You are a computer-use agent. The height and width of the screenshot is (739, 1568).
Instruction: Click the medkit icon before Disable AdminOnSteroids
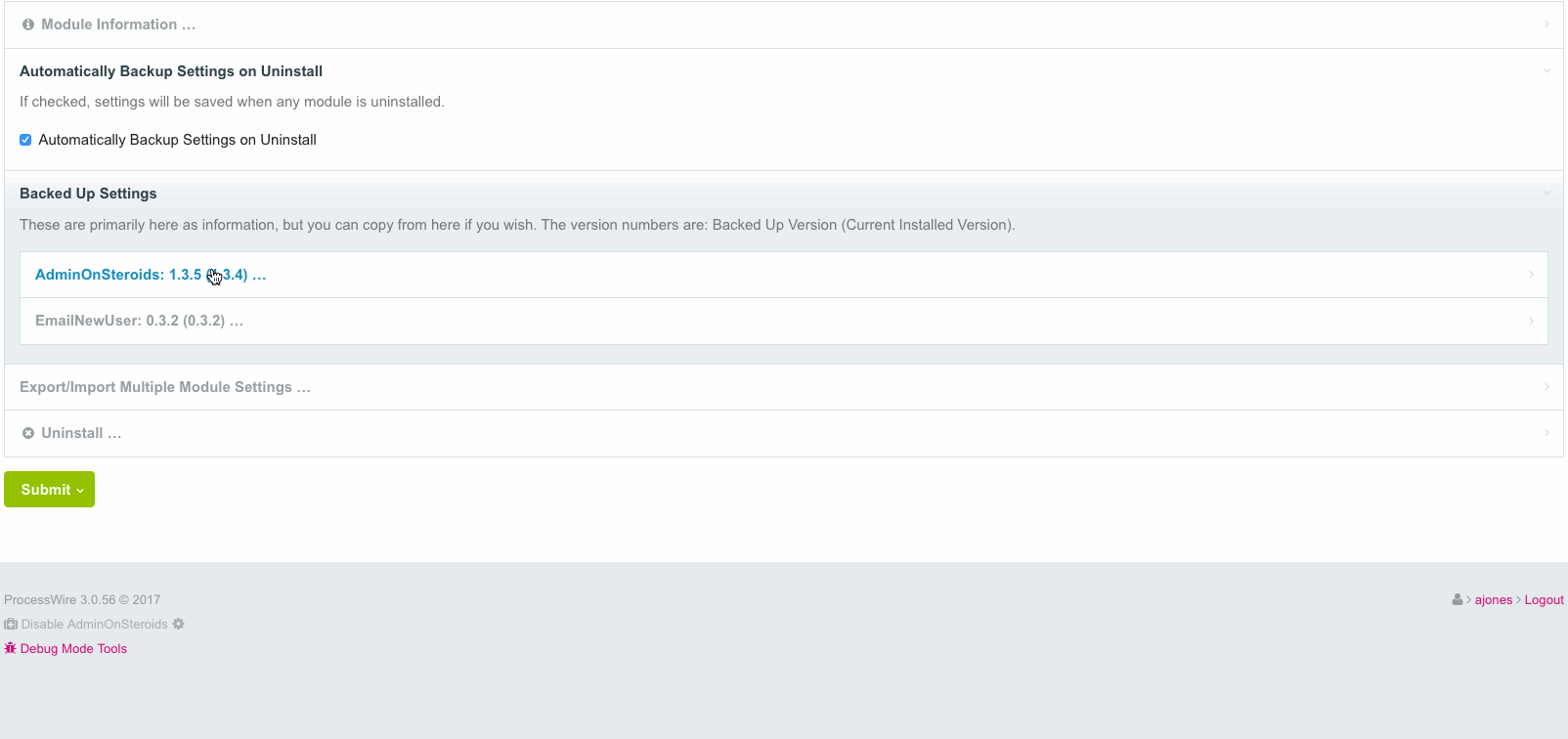coord(11,624)
